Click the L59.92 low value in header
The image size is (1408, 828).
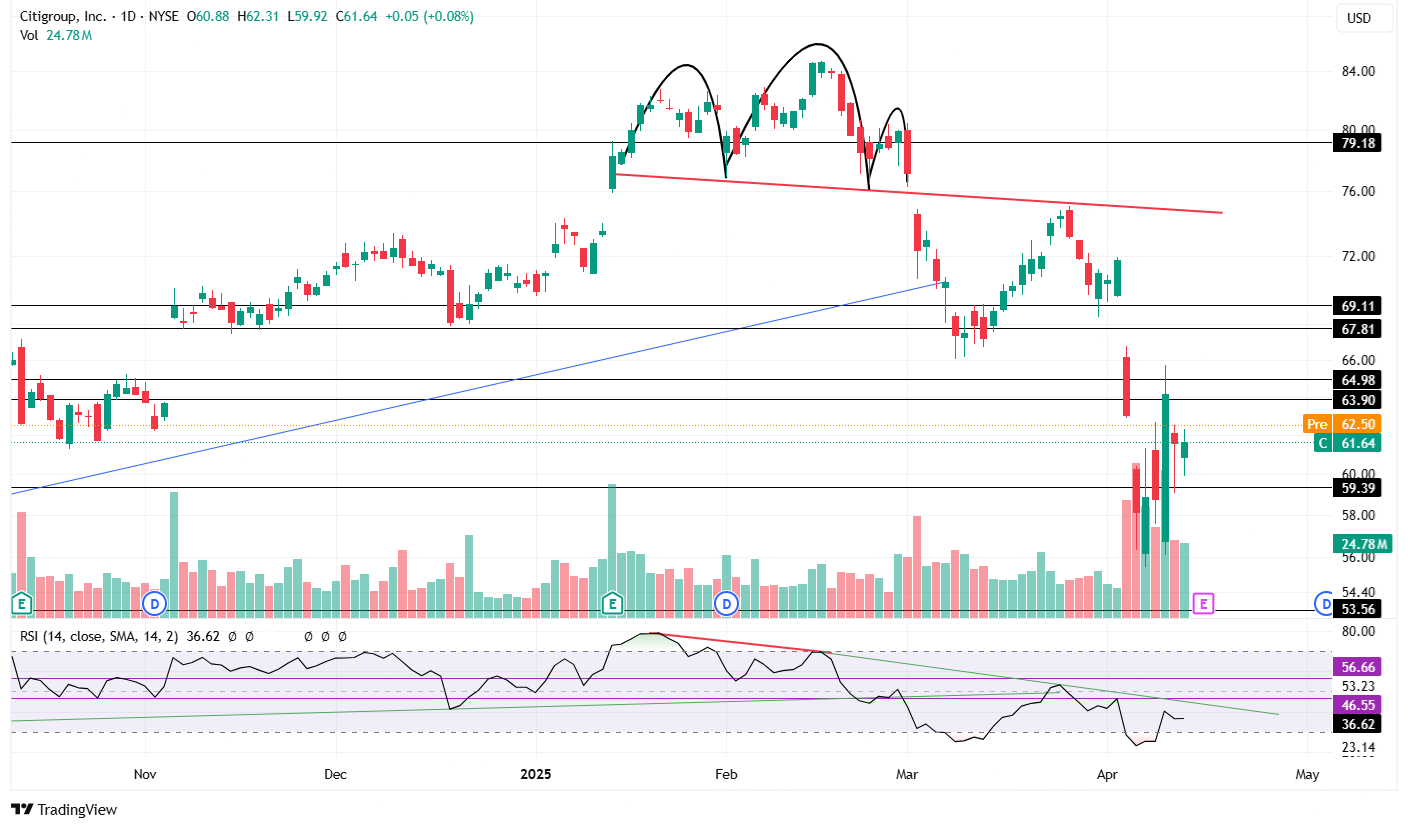[x=306, y=17]
